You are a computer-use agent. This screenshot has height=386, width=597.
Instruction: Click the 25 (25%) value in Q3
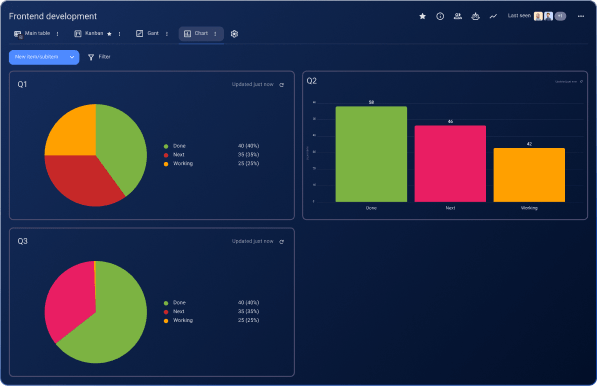tap(249, 320)
